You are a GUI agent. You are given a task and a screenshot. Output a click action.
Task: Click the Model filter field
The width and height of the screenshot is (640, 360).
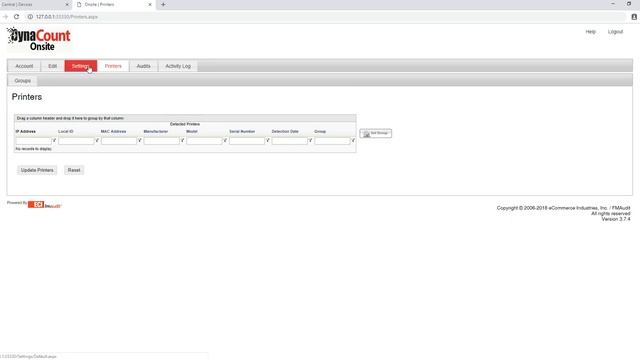[204, 141]
